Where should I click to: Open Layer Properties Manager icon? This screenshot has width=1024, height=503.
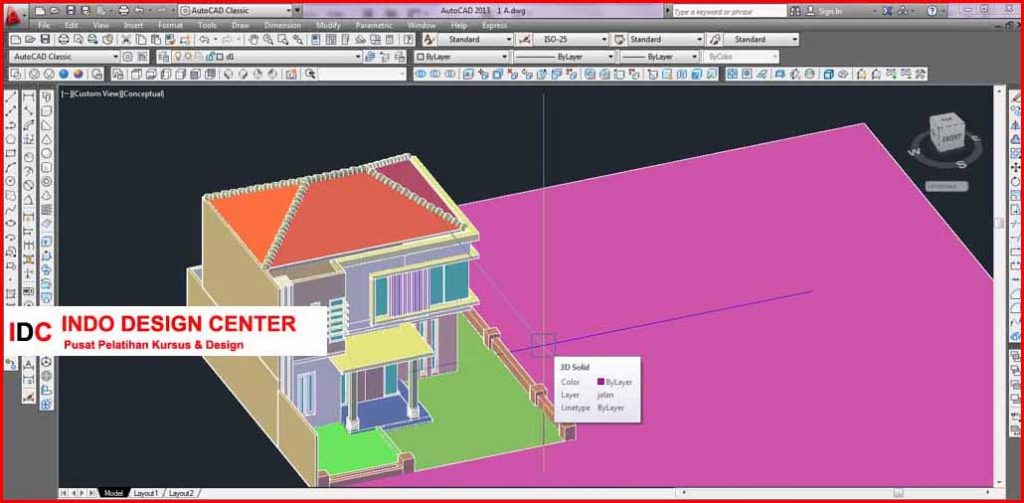[x=163, y=57]
